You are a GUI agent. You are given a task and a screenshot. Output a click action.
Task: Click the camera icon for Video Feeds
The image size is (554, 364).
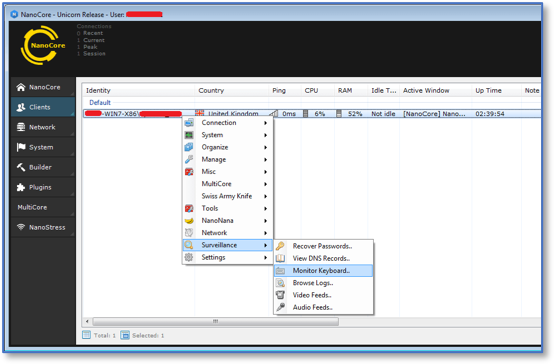coord(281,295)
